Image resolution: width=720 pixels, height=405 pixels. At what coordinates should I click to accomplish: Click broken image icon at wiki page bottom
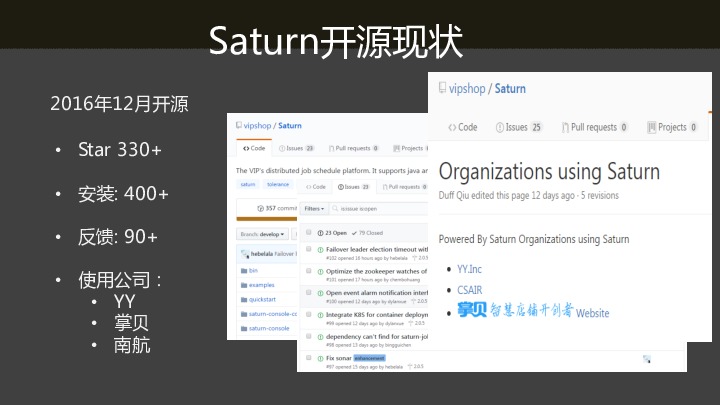[x=647, y=359]
